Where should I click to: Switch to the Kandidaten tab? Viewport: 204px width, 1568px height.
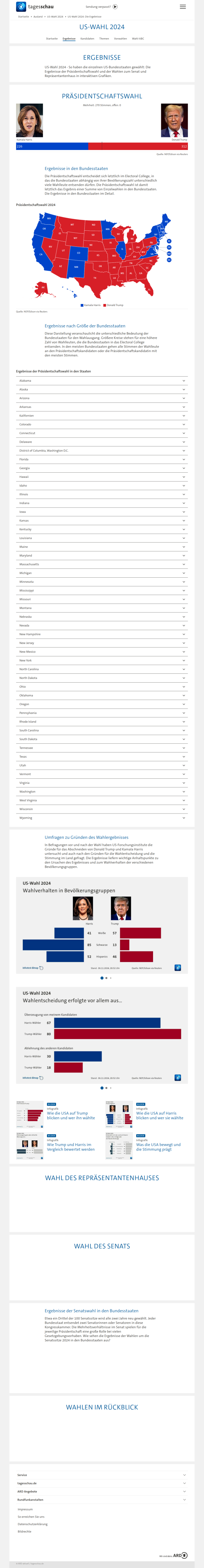[x=87, y=39]
